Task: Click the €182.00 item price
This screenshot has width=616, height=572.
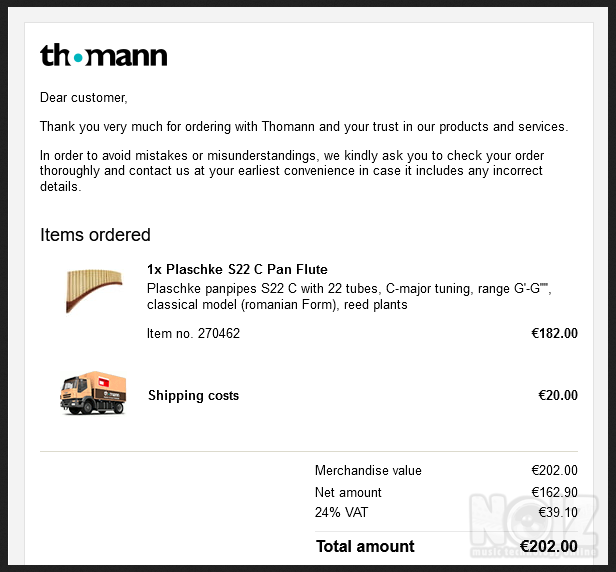Action: click(x=554, y=333)
